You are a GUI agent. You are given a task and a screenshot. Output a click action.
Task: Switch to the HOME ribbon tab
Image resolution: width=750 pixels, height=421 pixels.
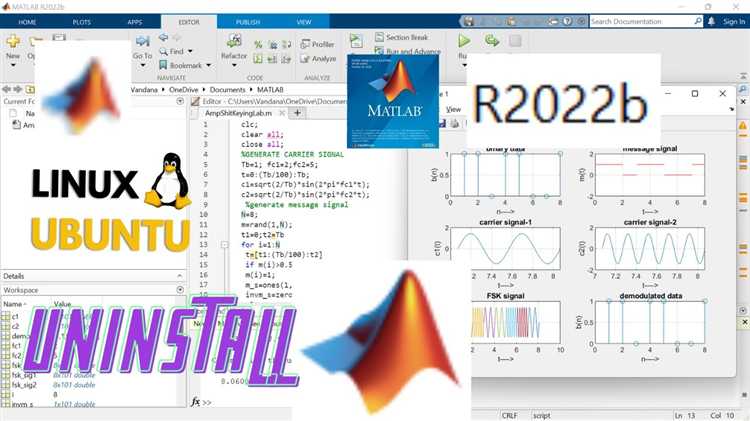27,22
